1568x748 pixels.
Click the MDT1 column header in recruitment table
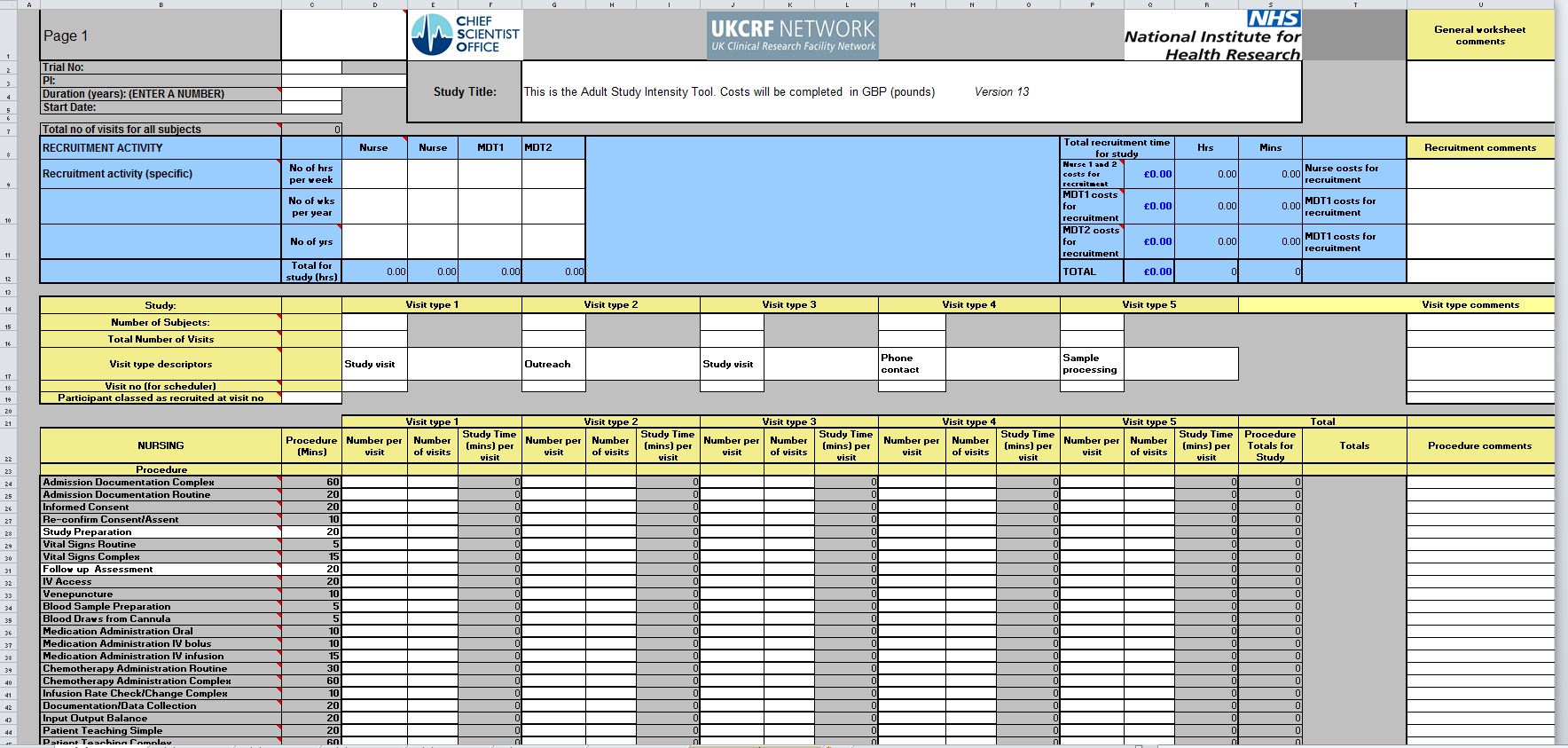[490, 148]
